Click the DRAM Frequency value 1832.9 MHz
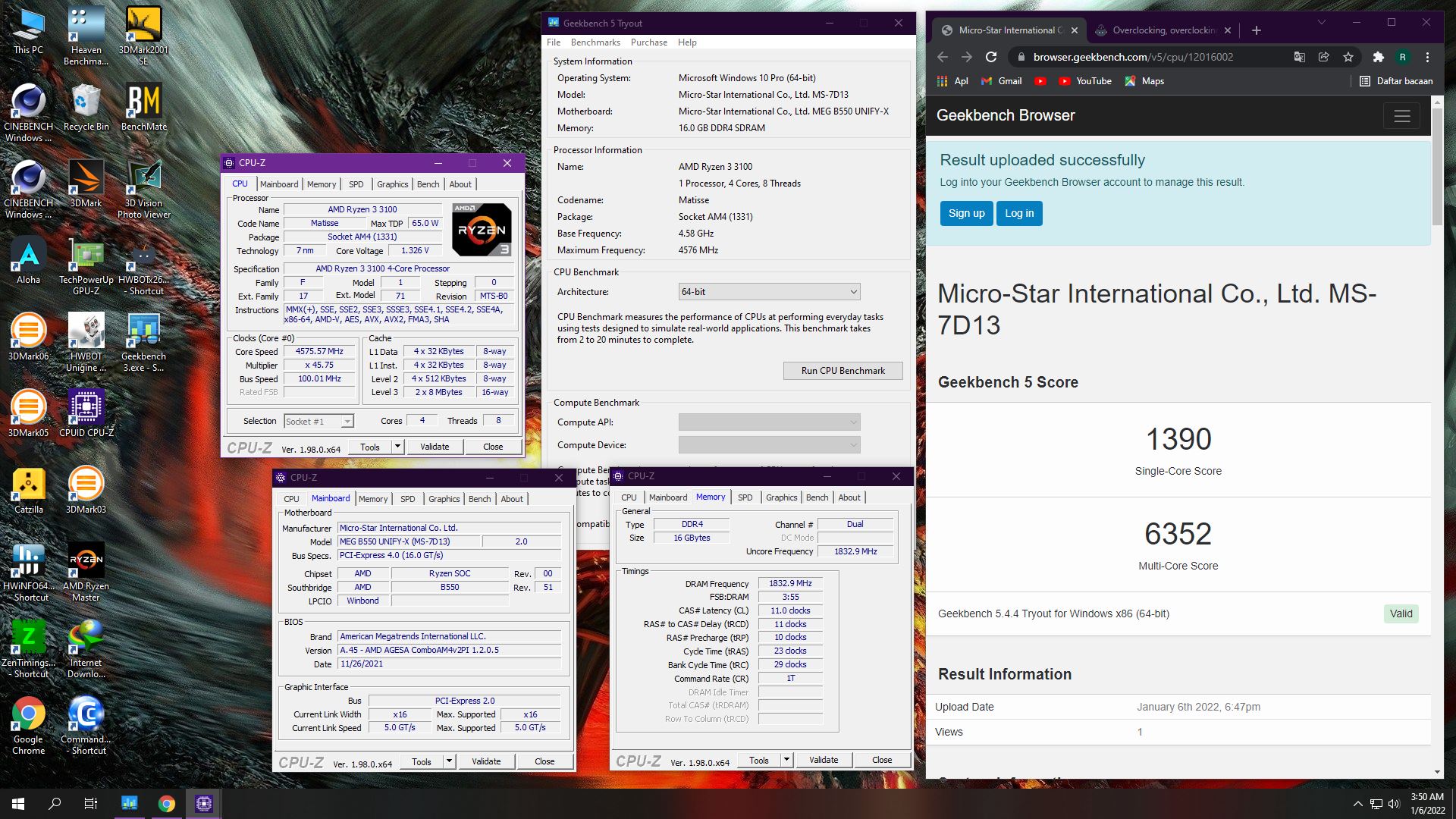This screenshot has height=819, width=1456. 790,584
